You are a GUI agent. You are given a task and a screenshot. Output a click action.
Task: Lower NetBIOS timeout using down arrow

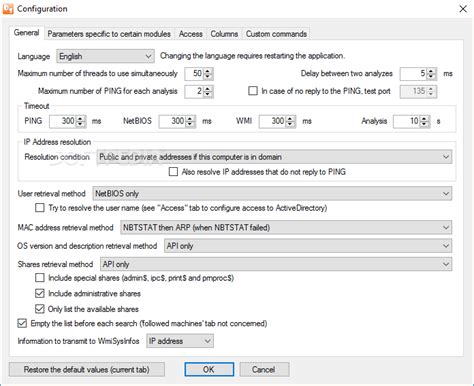(190, 124)
